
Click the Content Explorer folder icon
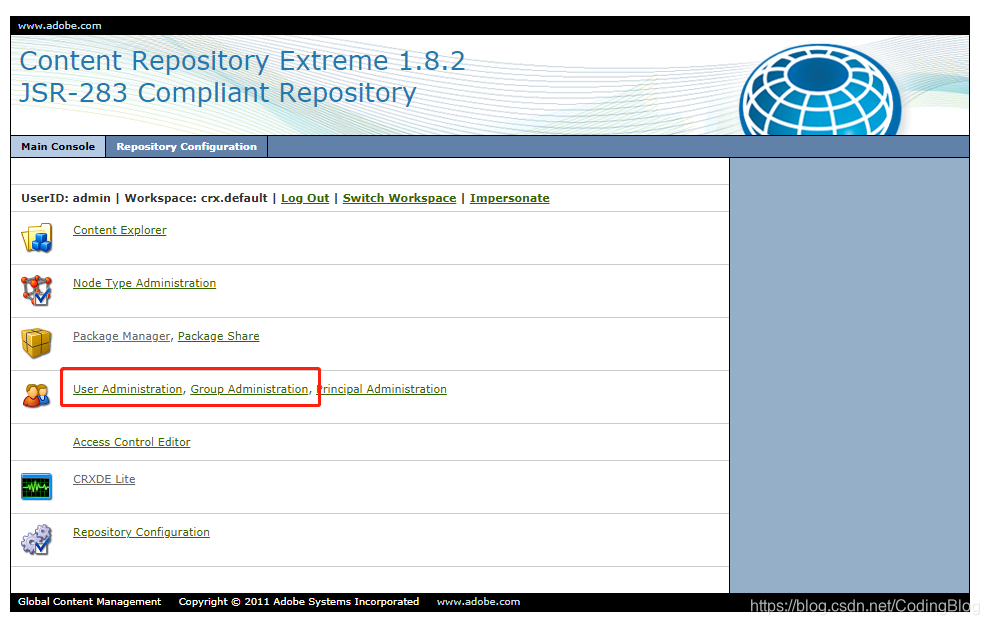pyautogui.click(x=37, y=238)
